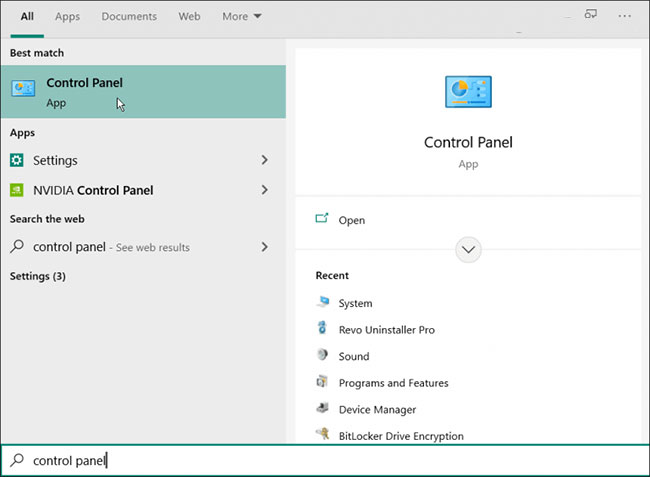Click the Open action icon
The width and height of the screenshot is (650, 477).
coord(322,218)
